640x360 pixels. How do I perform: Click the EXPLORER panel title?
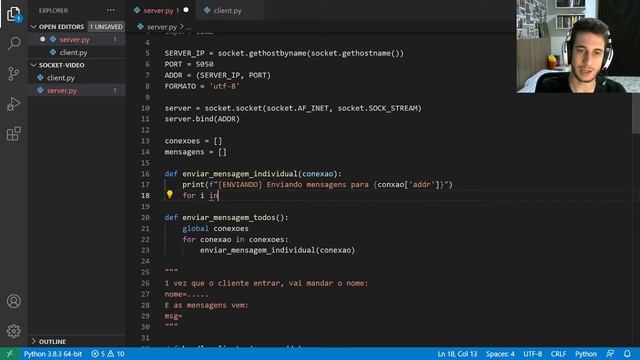(x=53, y=10)
